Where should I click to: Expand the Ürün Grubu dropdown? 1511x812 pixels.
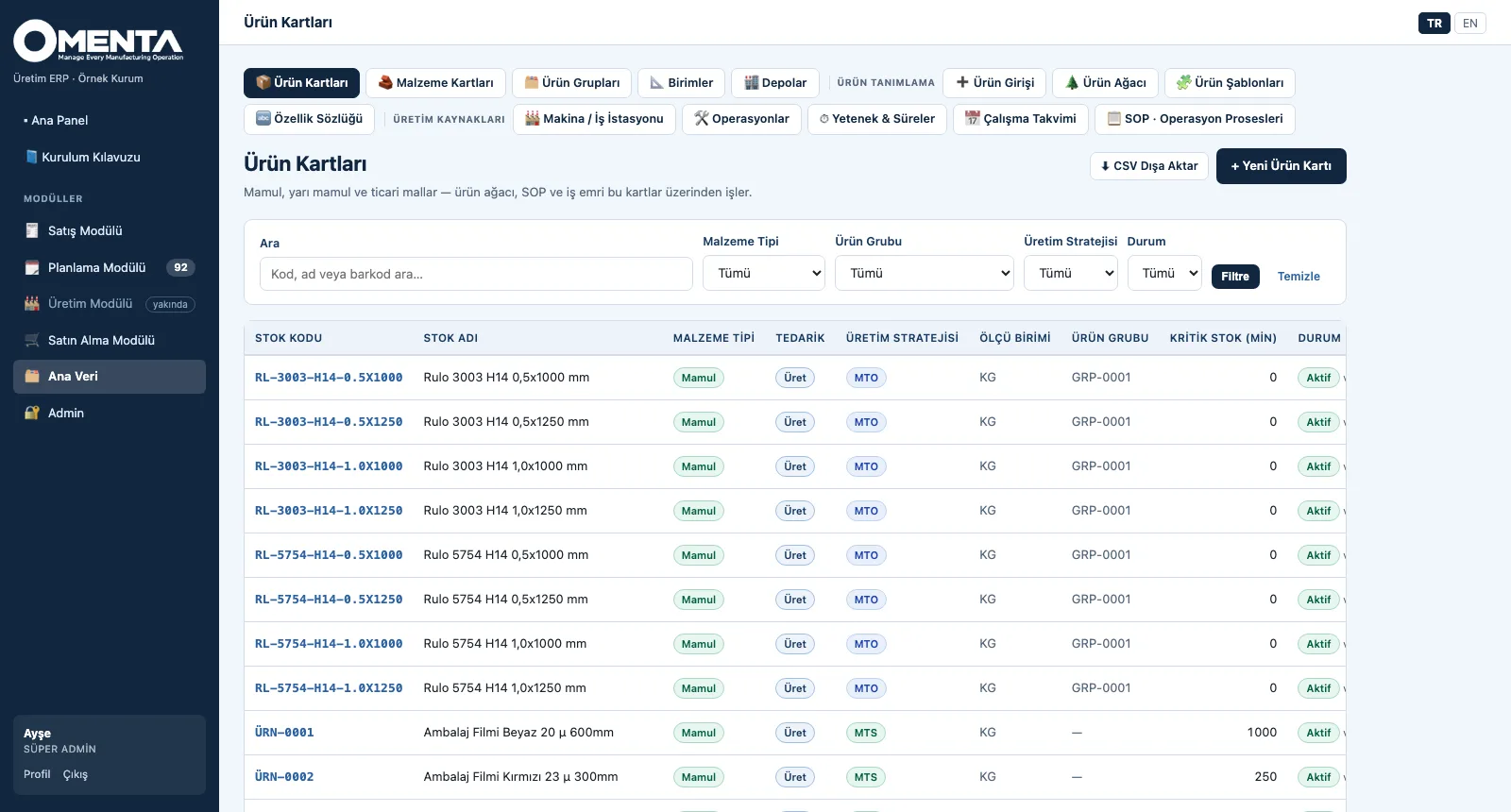[x=925, y=273]
